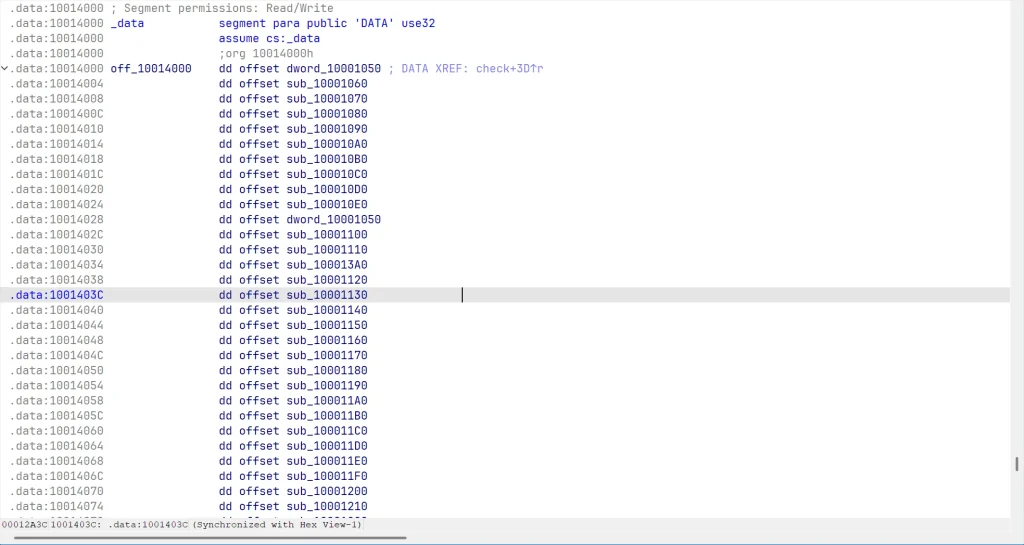Click the sub_10001100 reference
This screenshot has width=1024, height=545.
pos(327,235)
